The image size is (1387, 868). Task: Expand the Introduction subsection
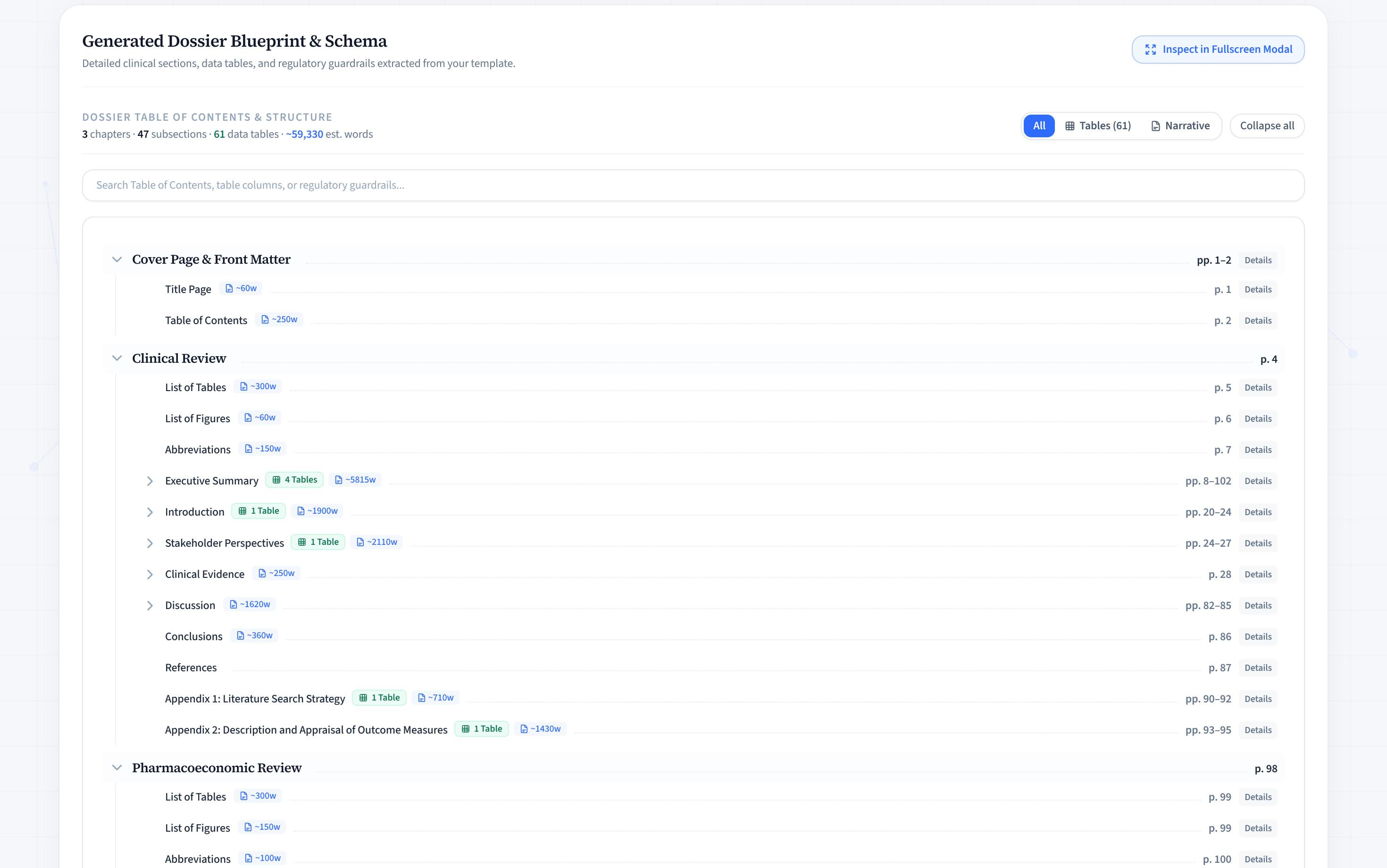pos(150,512)
